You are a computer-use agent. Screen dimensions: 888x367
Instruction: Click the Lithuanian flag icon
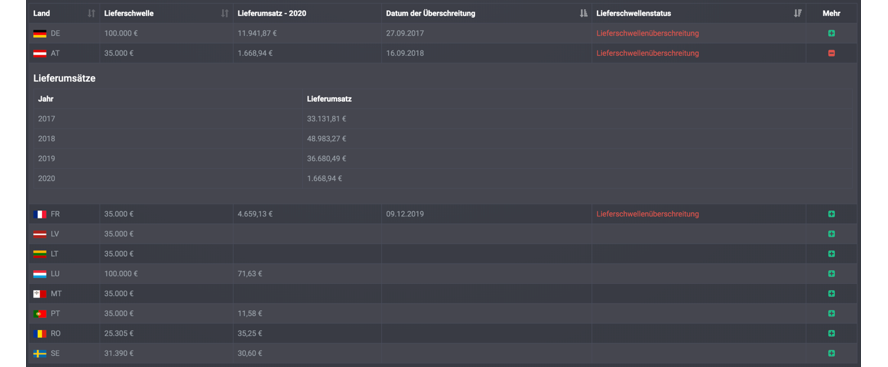(40, 254)
